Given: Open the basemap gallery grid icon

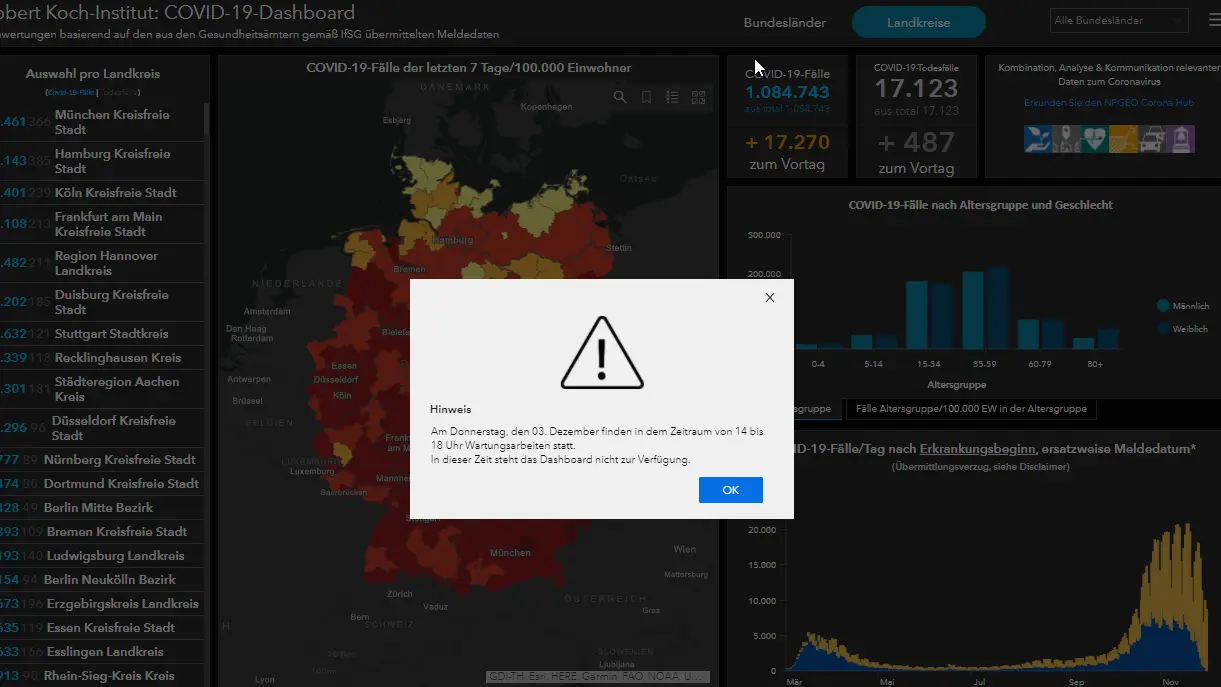Looking at the screenshot, I should coord(699,97).
